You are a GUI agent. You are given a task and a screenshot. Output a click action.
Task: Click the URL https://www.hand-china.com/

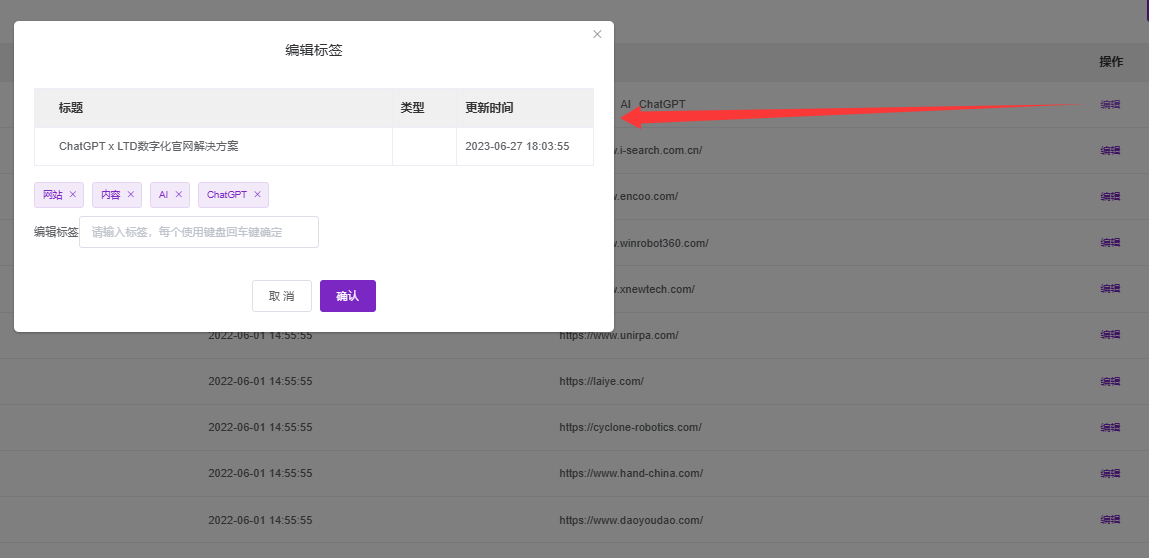[631, 473]
